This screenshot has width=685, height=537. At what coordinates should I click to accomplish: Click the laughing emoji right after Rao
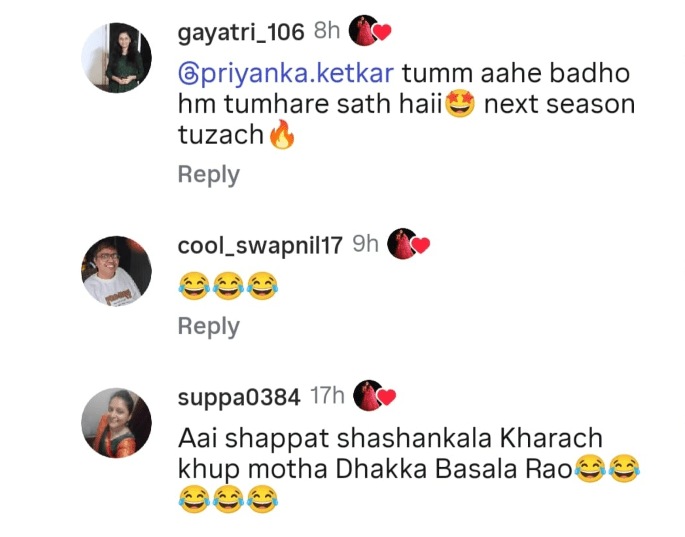pyautogui.click(x=590, y=469)
